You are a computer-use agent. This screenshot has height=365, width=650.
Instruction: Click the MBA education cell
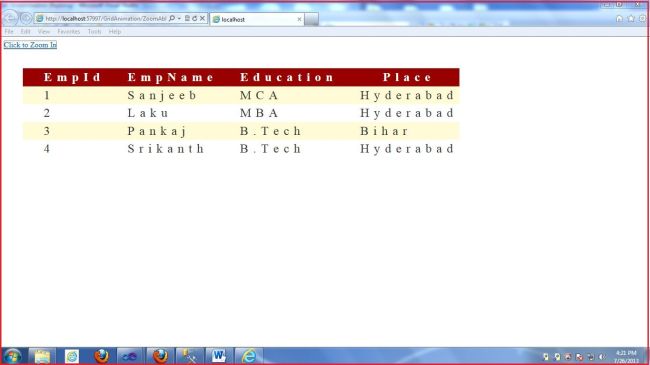(259, 113)
